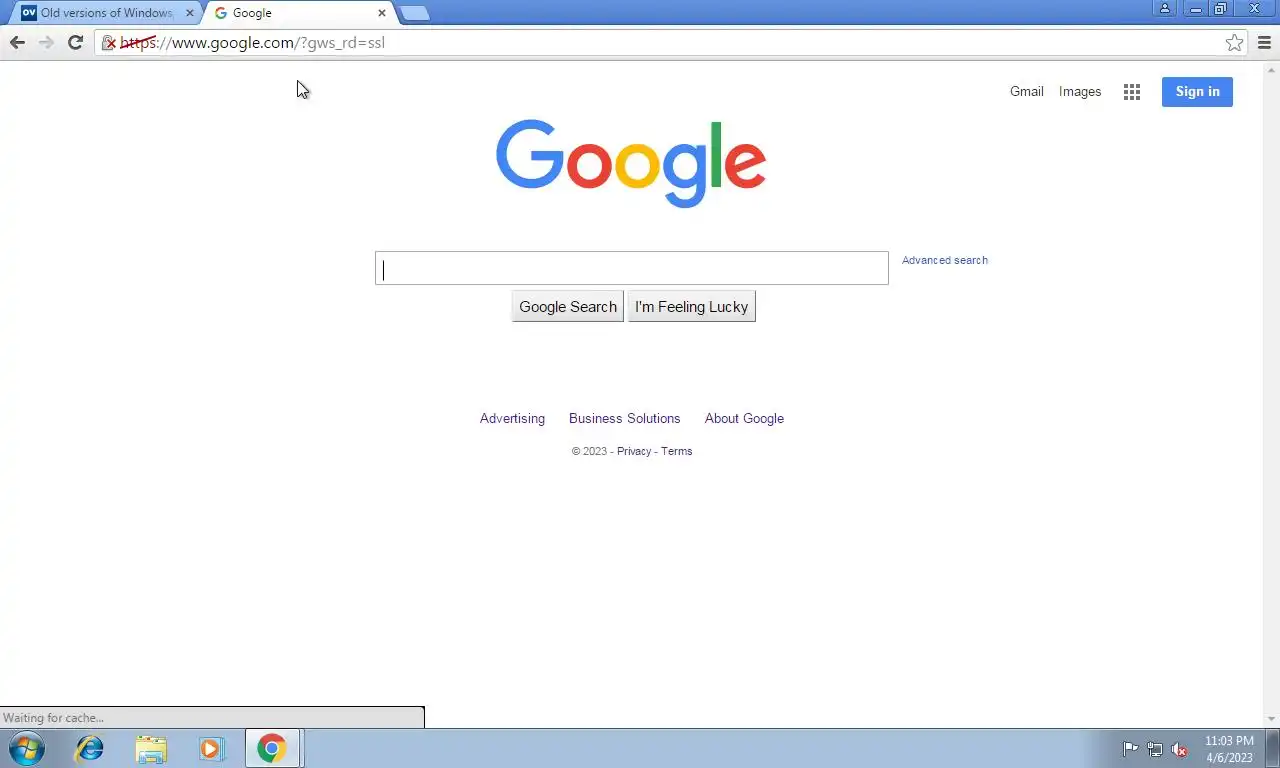Open the About Google link
Screen dimensions: 1280x768
(x=744, y=419)
